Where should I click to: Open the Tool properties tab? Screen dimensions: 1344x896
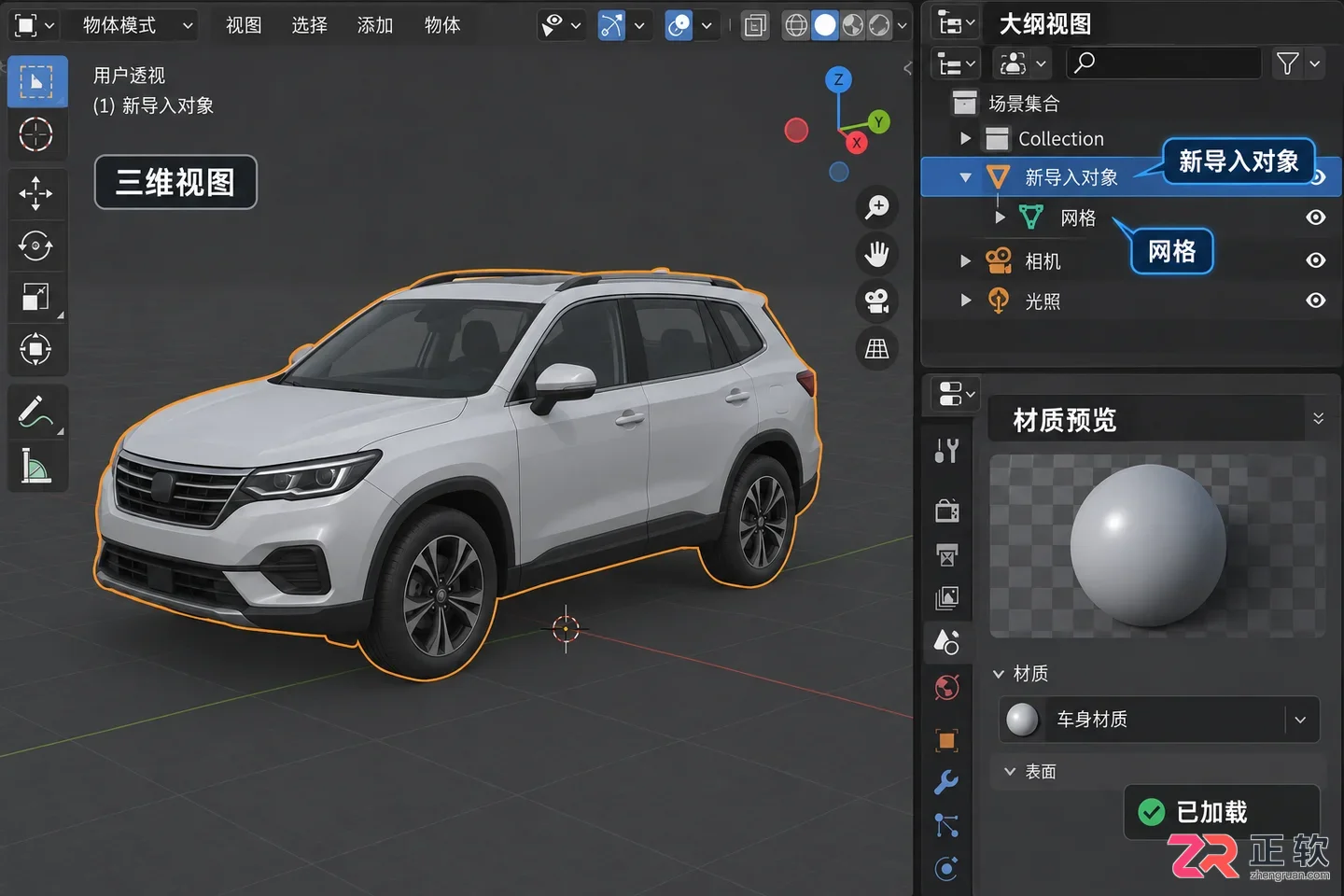coord(946,451)
